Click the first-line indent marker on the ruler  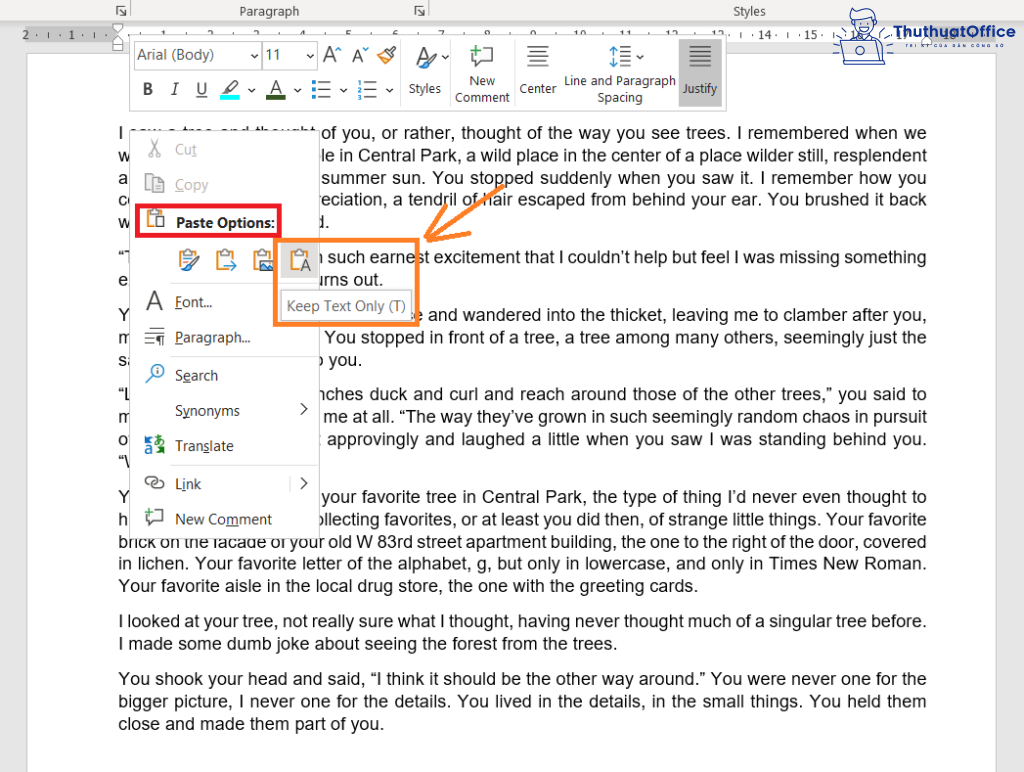[117, 29]
